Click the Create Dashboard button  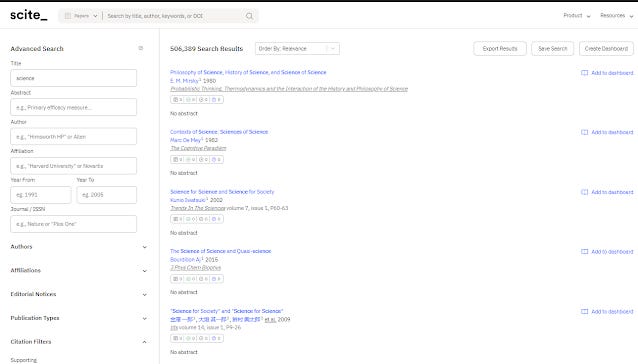point(606,48)
